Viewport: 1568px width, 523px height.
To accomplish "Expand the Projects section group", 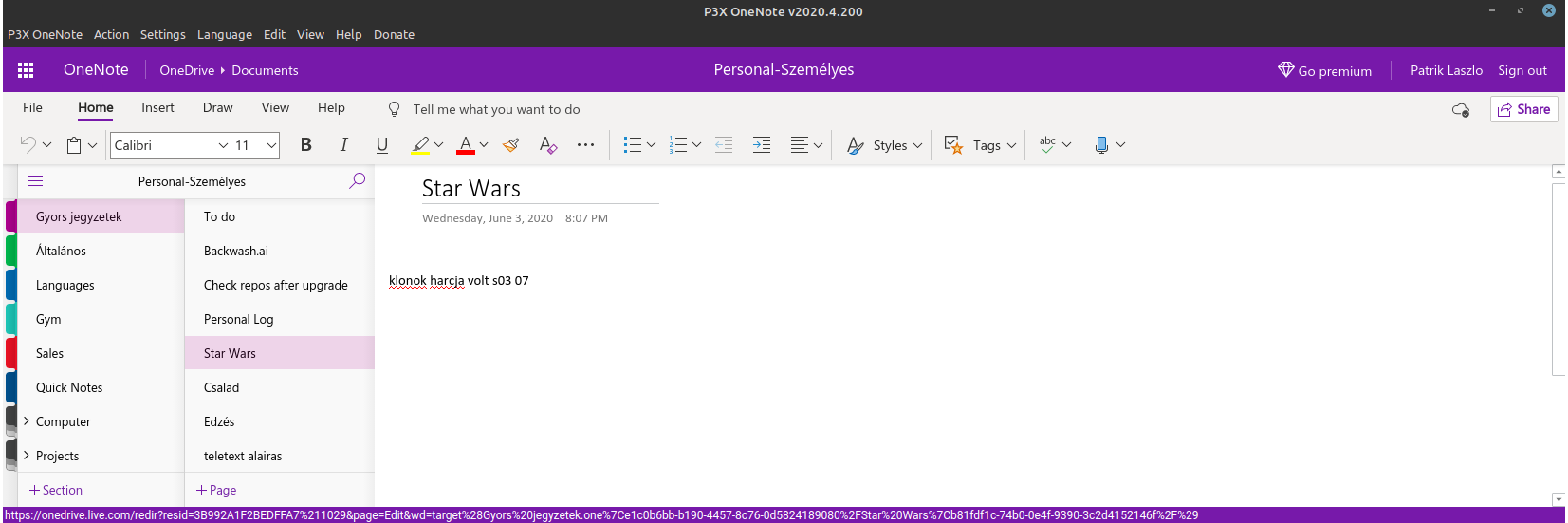I will (x=27, y=455).
